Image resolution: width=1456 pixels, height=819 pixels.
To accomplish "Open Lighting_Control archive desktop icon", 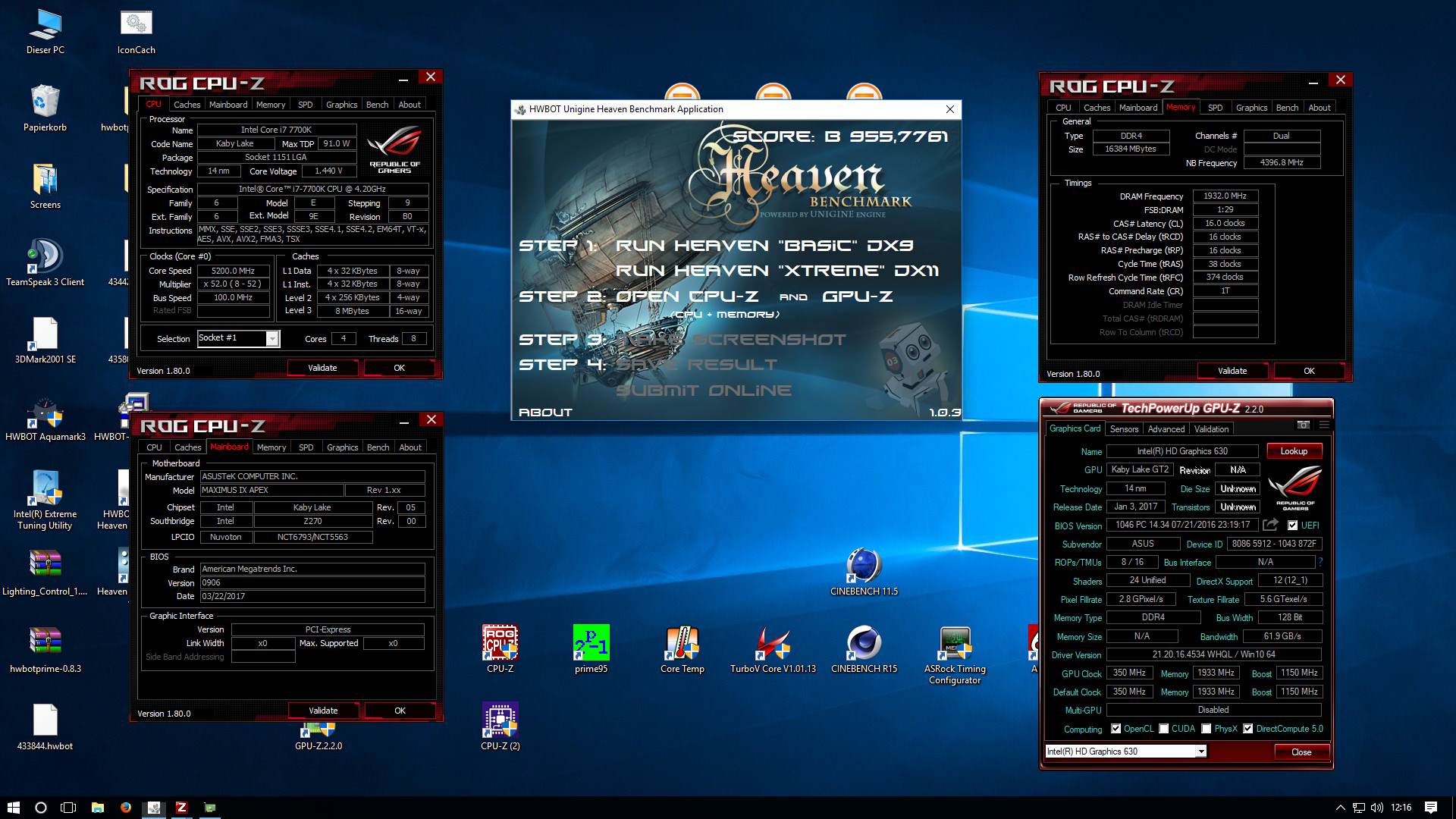I will pos(45,573).
